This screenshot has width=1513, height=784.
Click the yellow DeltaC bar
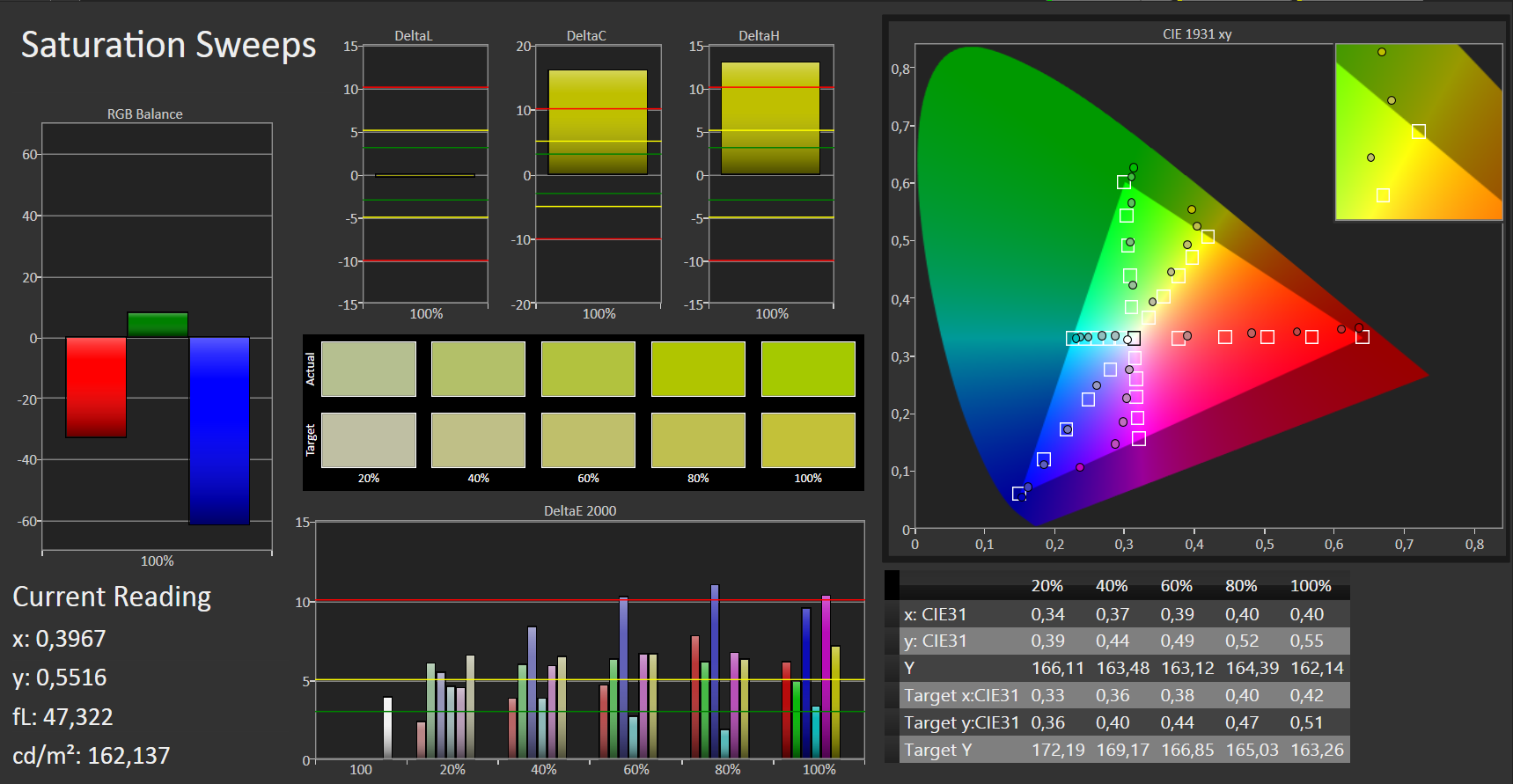(x=598, y=122)
